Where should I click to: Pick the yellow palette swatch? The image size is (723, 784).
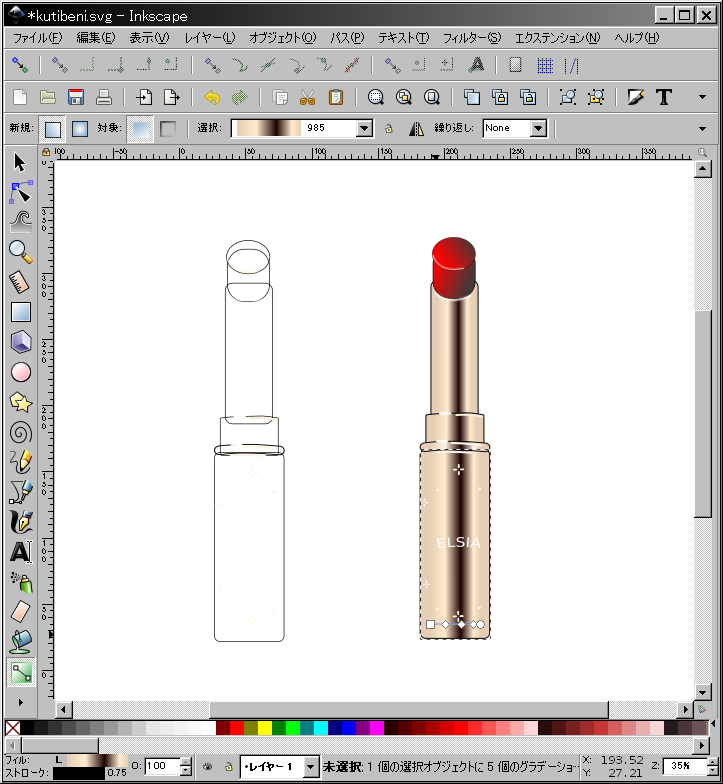(264, 728)
